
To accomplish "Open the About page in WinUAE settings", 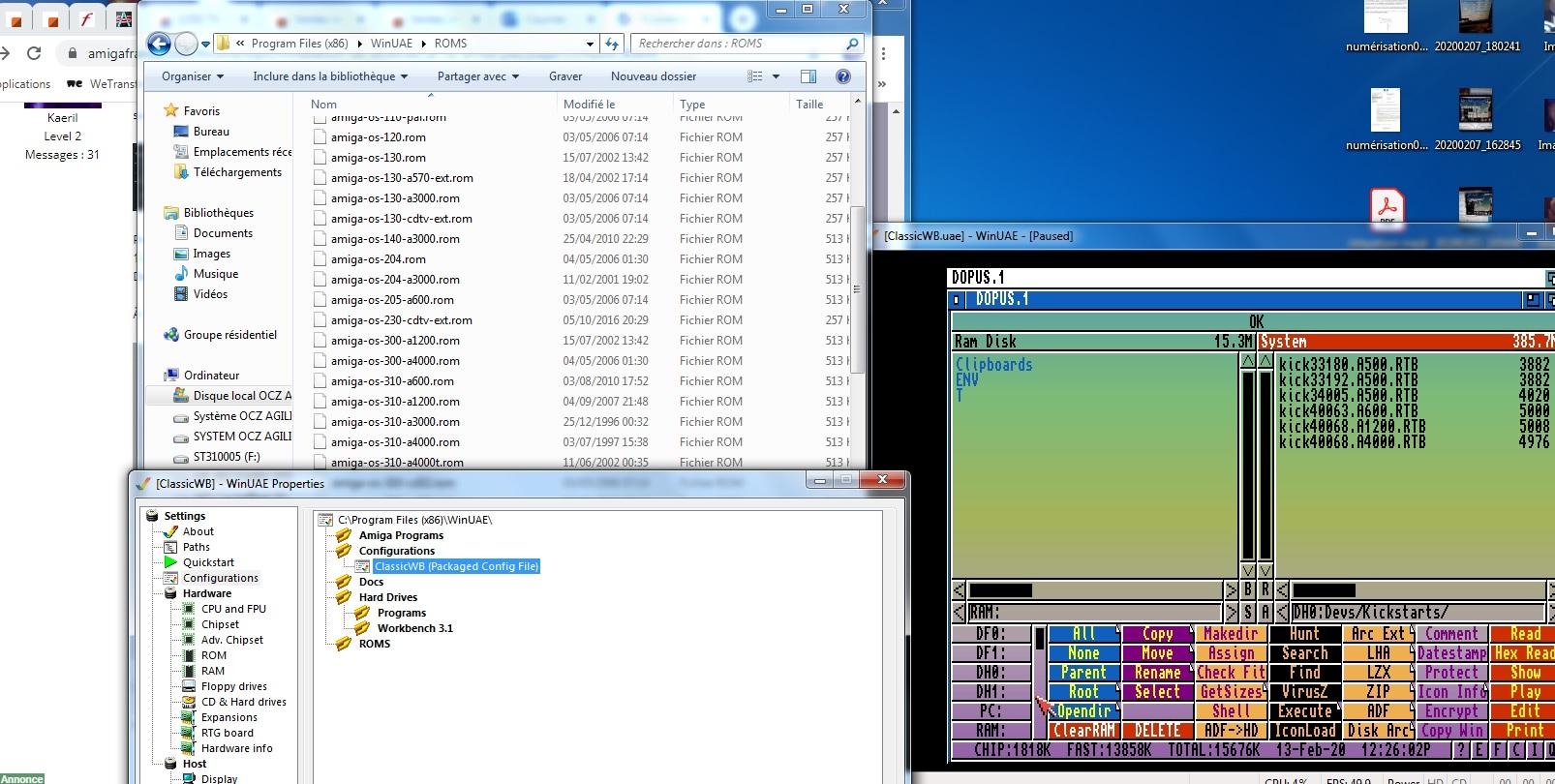I will point(198,531).
